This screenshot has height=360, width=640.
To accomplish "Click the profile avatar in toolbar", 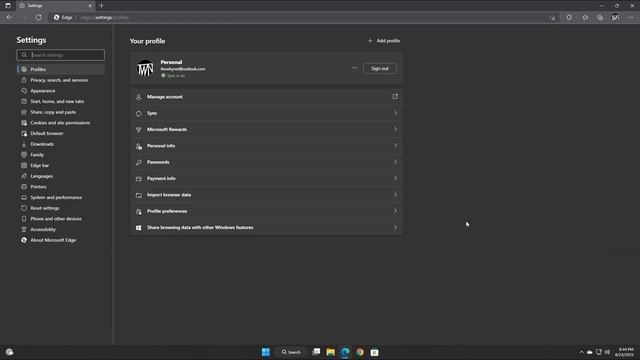I will (615, 18).
